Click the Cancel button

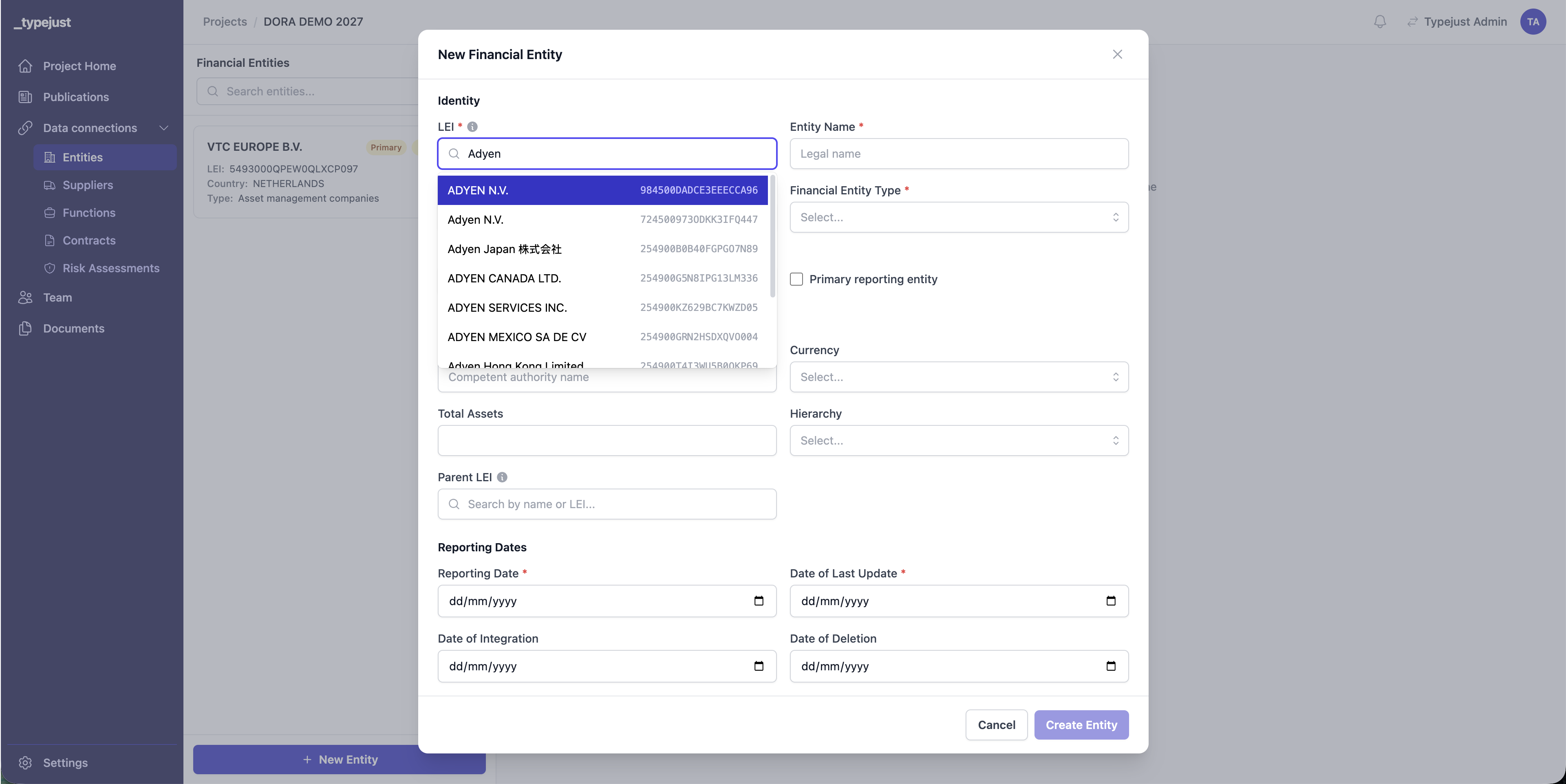pyautogui.click(x=996, y=725)
